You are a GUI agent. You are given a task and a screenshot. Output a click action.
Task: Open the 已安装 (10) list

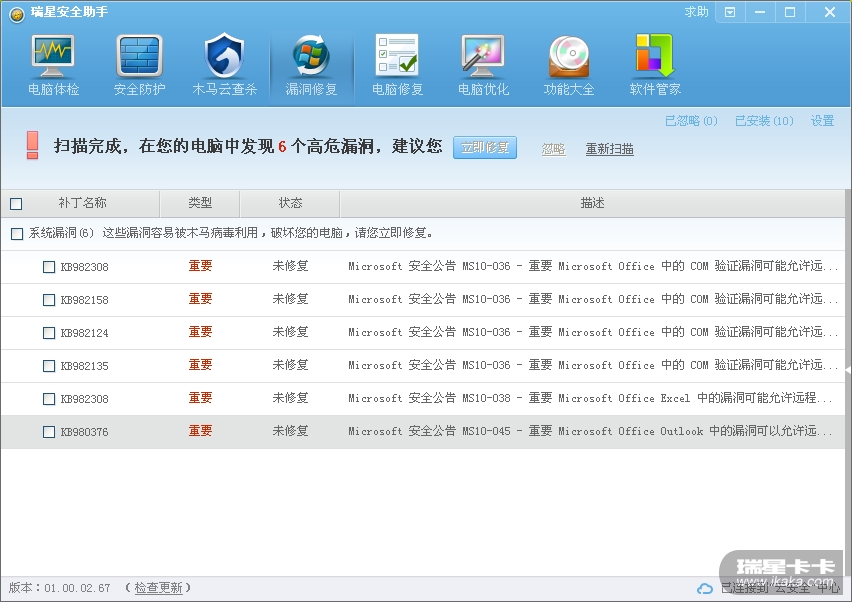[764, 121]
